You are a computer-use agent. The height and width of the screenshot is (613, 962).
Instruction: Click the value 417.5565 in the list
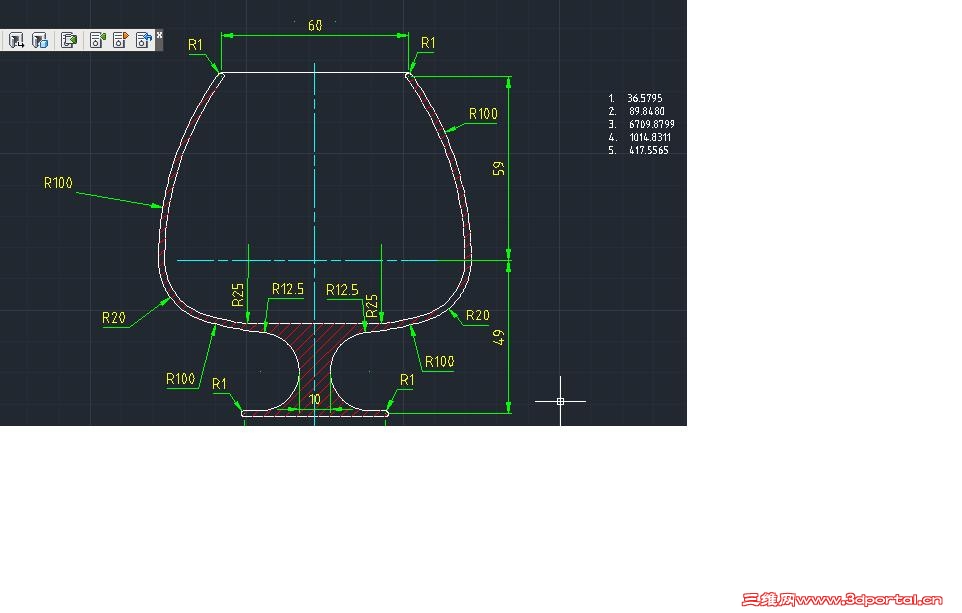click(x=648, y=150)
